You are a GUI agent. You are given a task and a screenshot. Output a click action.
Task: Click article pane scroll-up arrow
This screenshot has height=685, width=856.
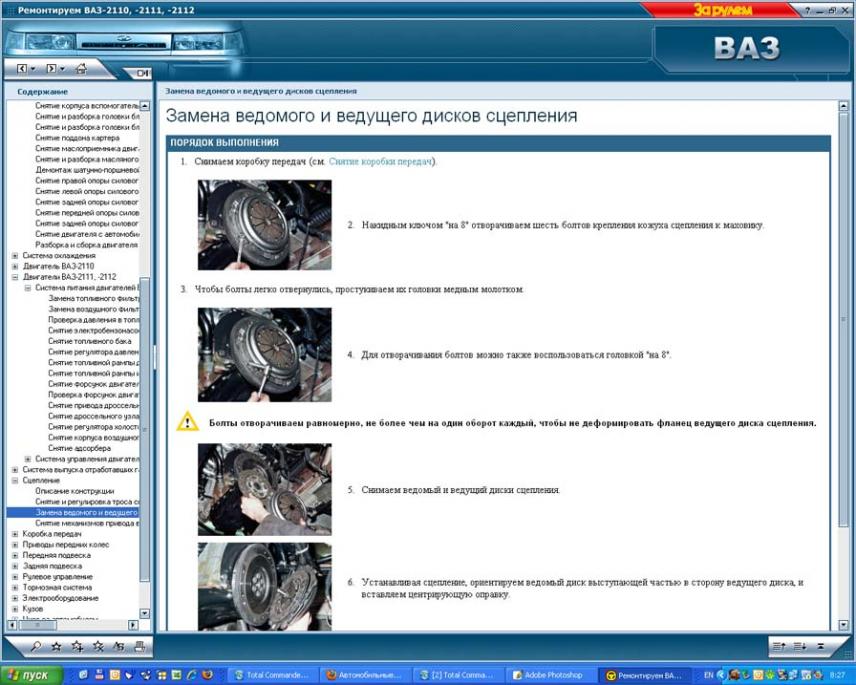pos(843,106)
